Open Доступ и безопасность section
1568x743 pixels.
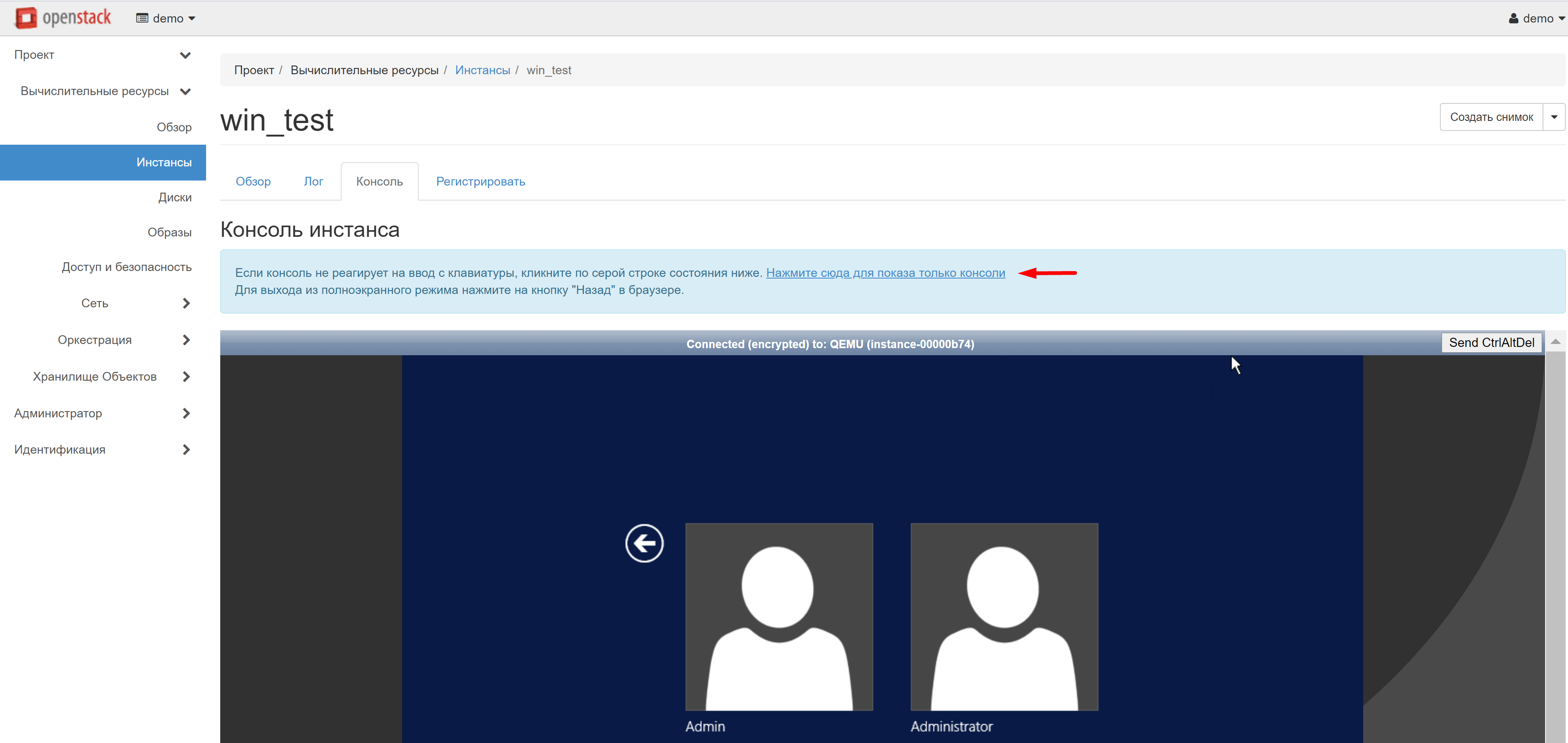point(126,267)
